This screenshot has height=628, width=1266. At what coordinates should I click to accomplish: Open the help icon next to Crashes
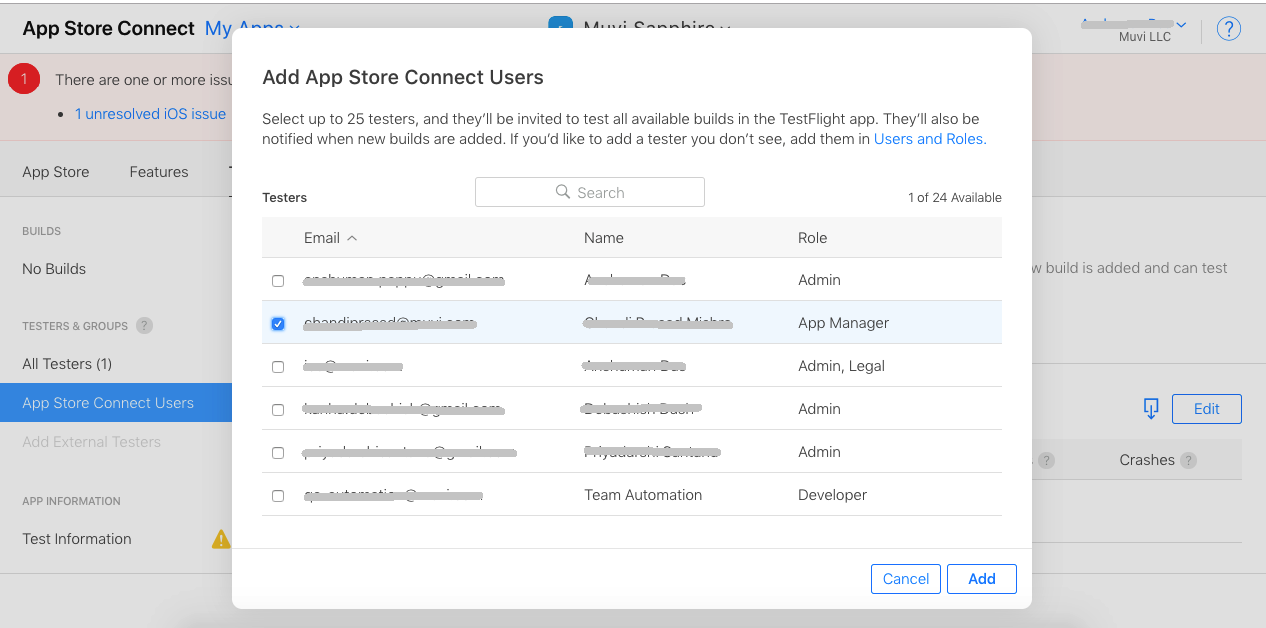[1188, 460]
